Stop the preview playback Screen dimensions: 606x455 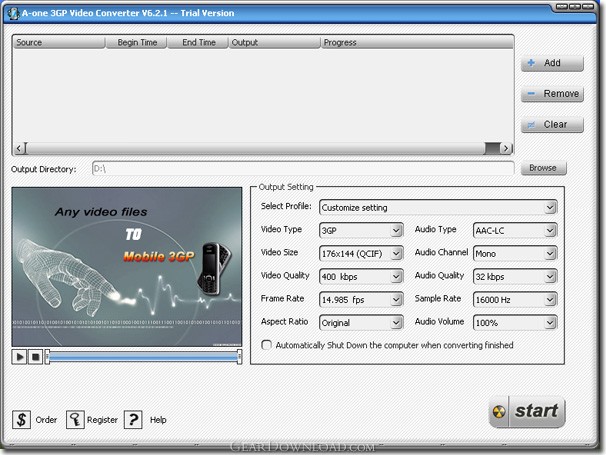(35, 357)
